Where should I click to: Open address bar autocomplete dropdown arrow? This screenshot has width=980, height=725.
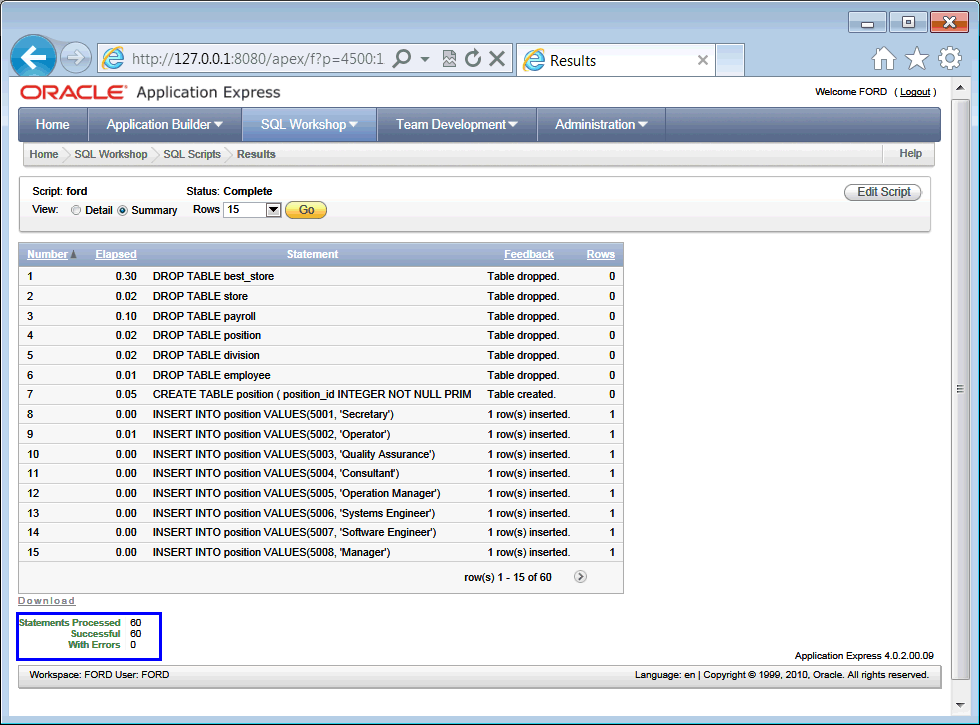pos(425,59)
